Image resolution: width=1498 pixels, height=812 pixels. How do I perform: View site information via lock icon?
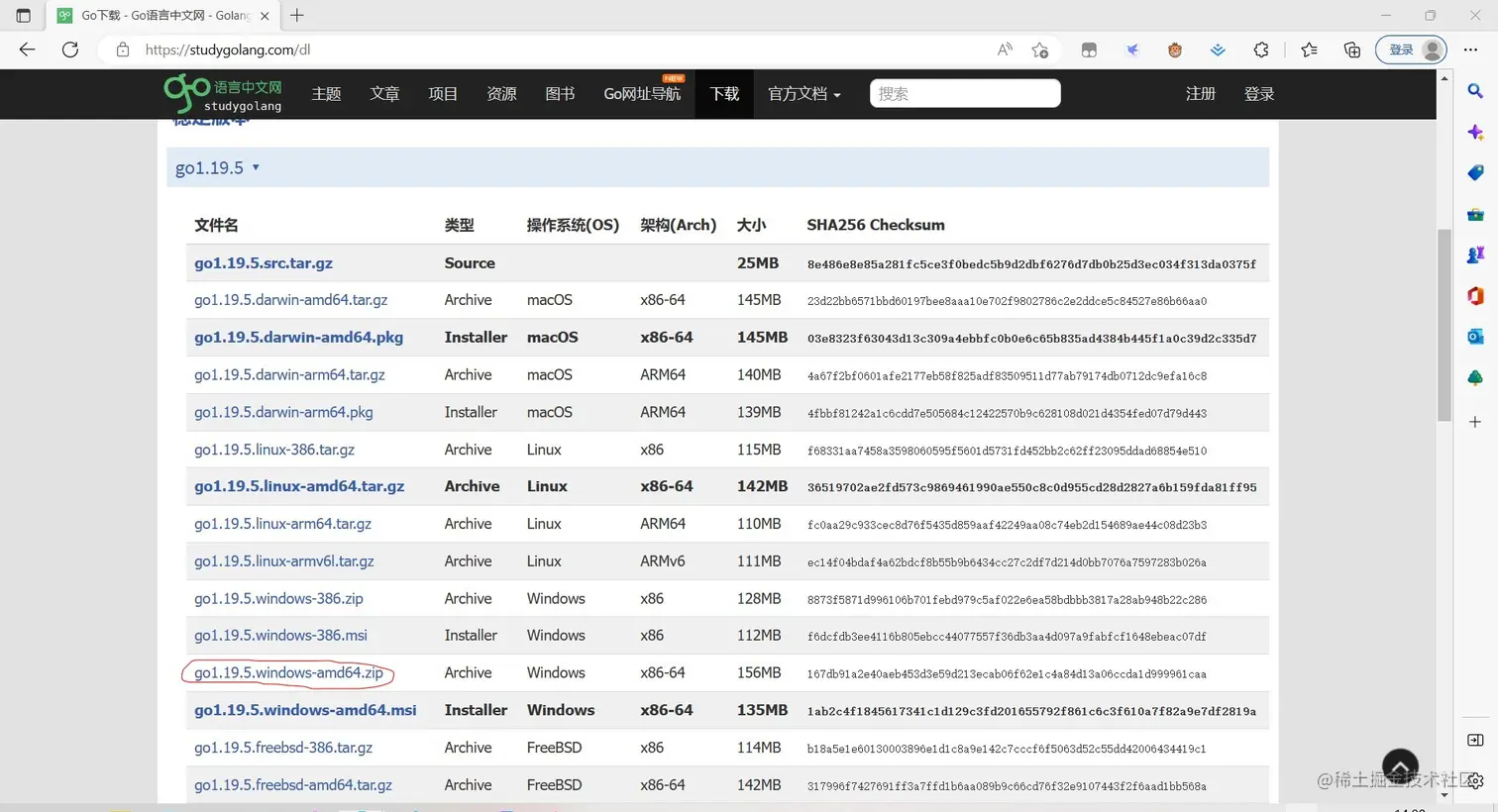(123, 50)
